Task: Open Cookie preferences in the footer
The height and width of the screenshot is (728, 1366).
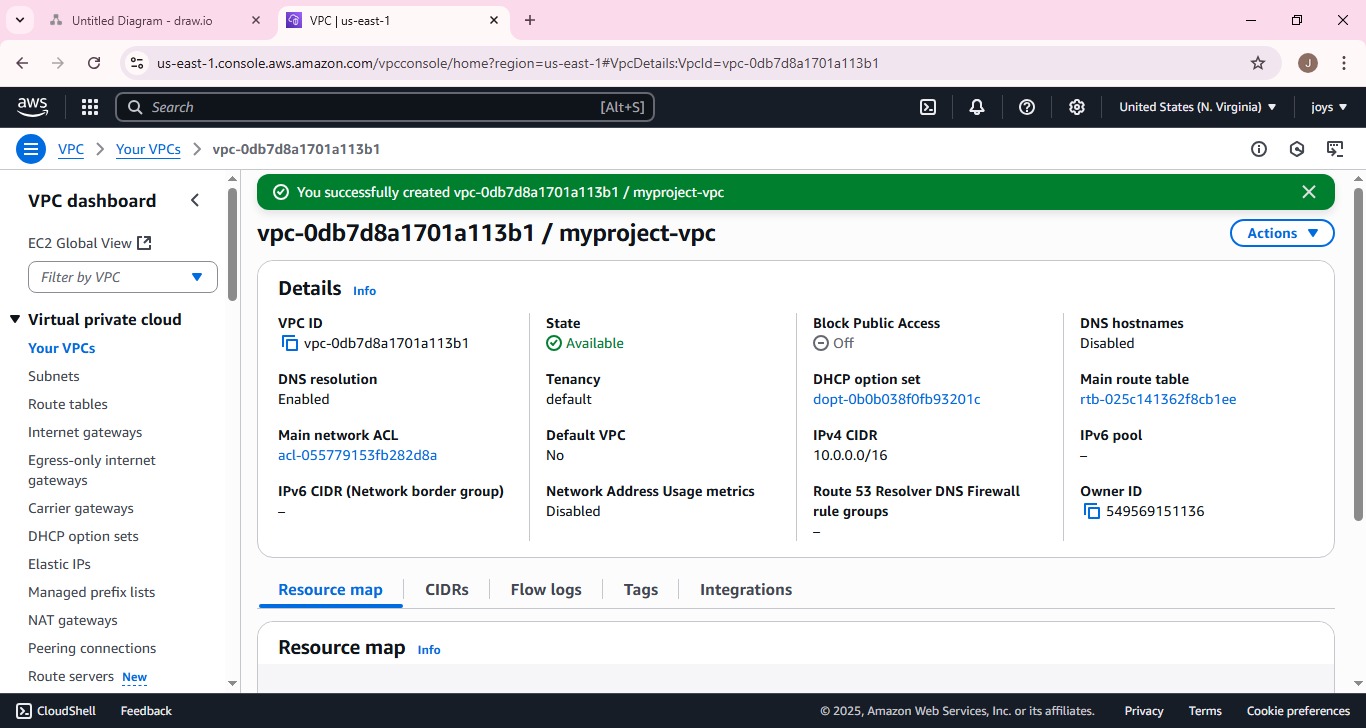Action: tap(1298, 711)
